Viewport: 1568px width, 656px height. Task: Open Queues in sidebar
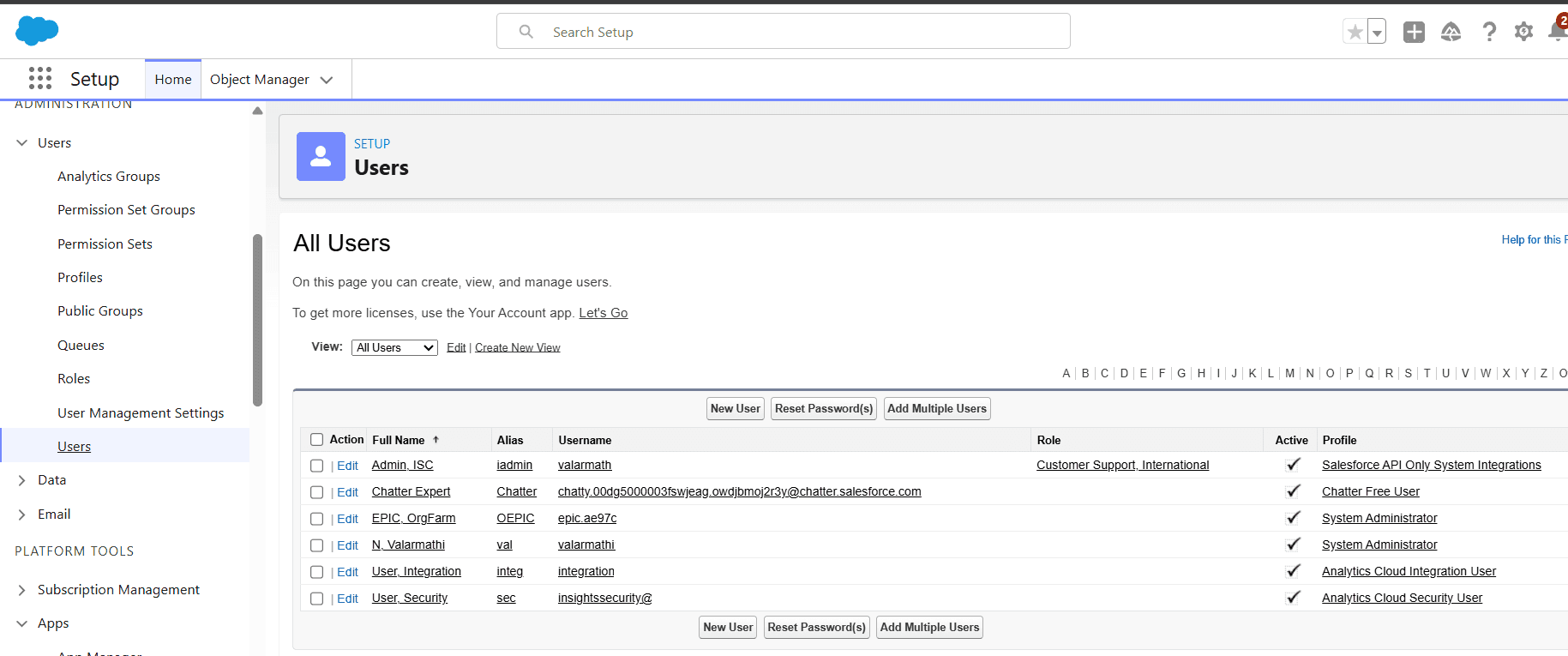pyautogui.click(x=81, y=346)
